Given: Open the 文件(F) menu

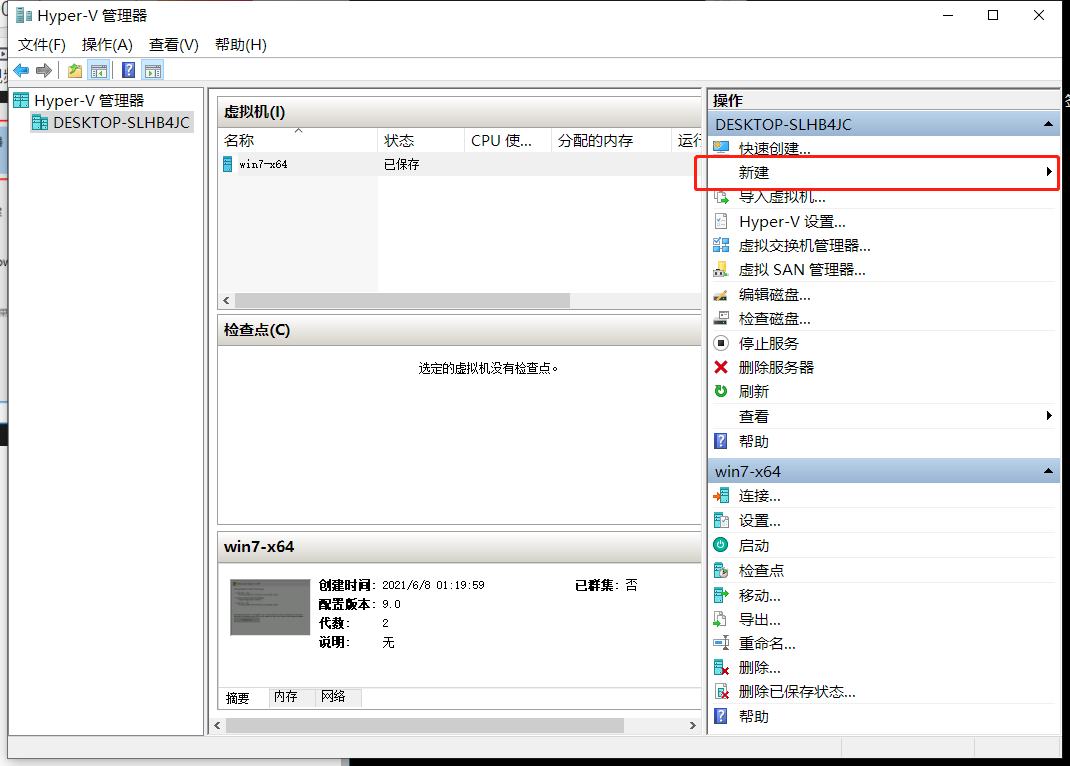Looking at the screenshot, I should pyautogui.click(x=42, y=45).
